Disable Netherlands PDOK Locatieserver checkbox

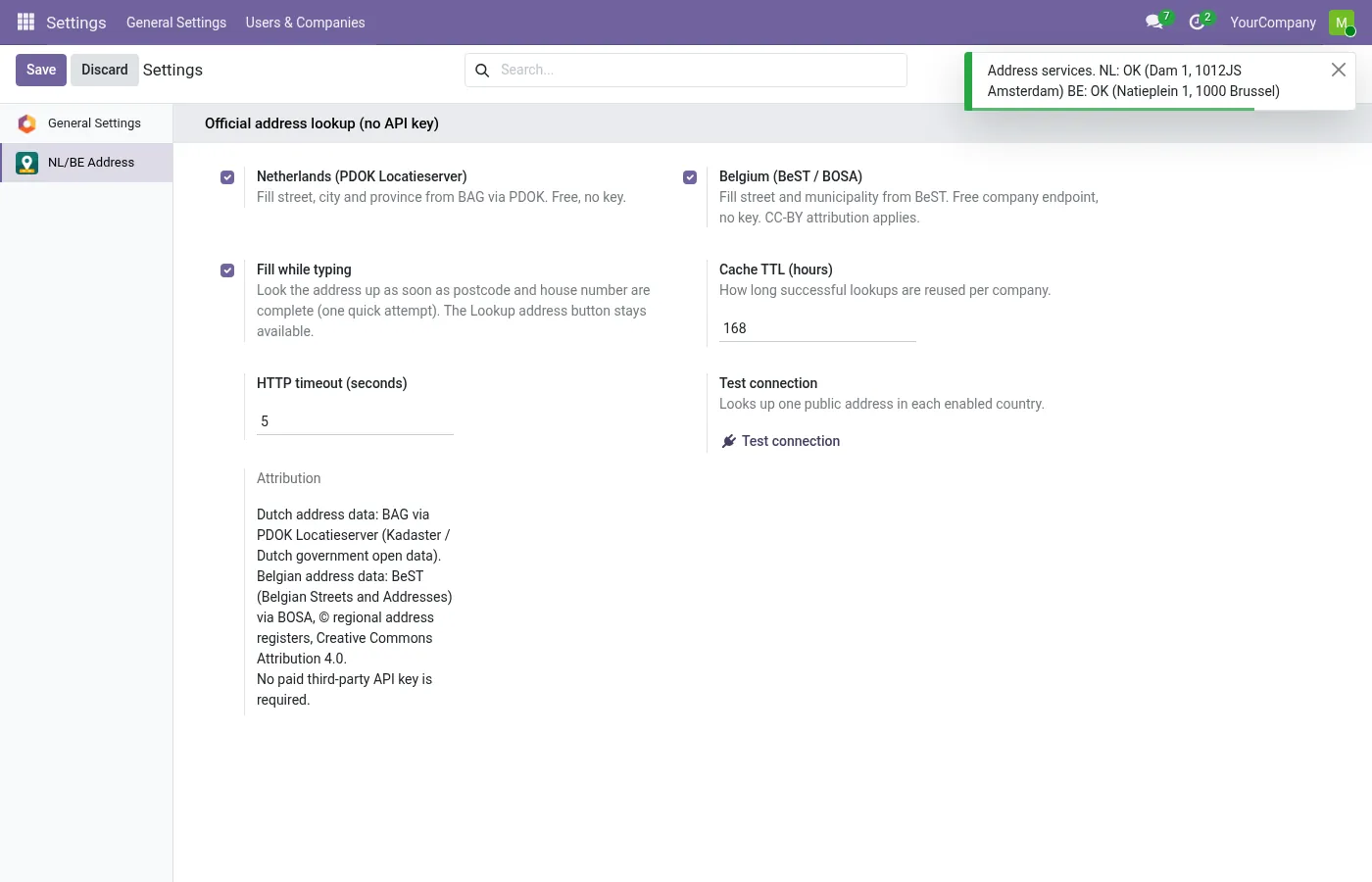[227, 177]
